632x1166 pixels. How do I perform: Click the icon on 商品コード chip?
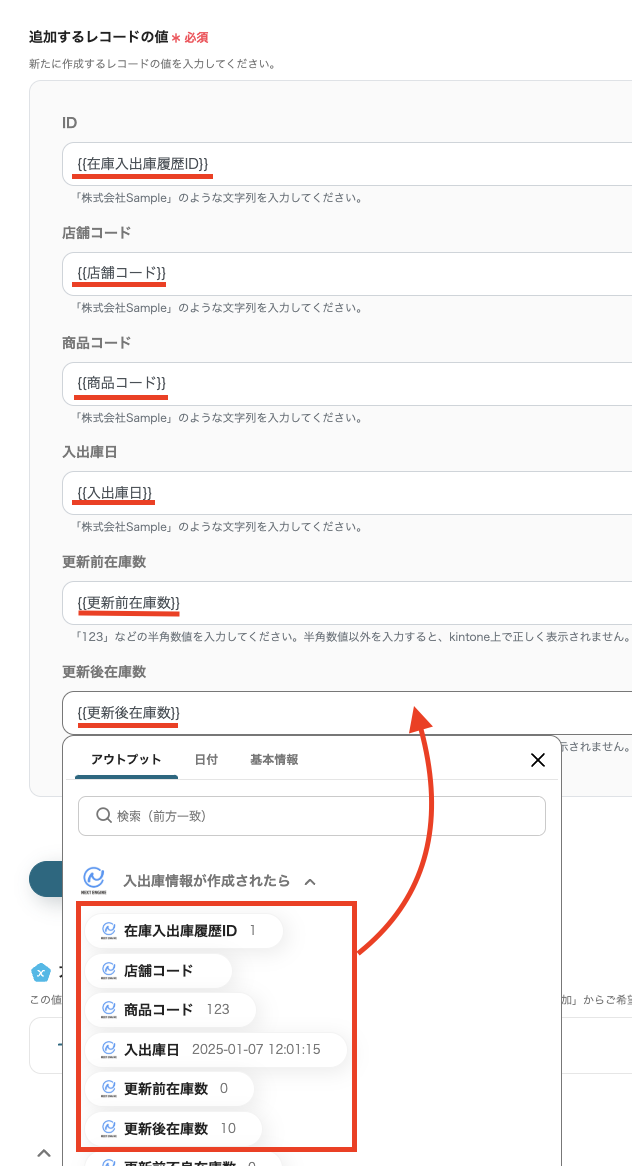(x=109, y=1010)
